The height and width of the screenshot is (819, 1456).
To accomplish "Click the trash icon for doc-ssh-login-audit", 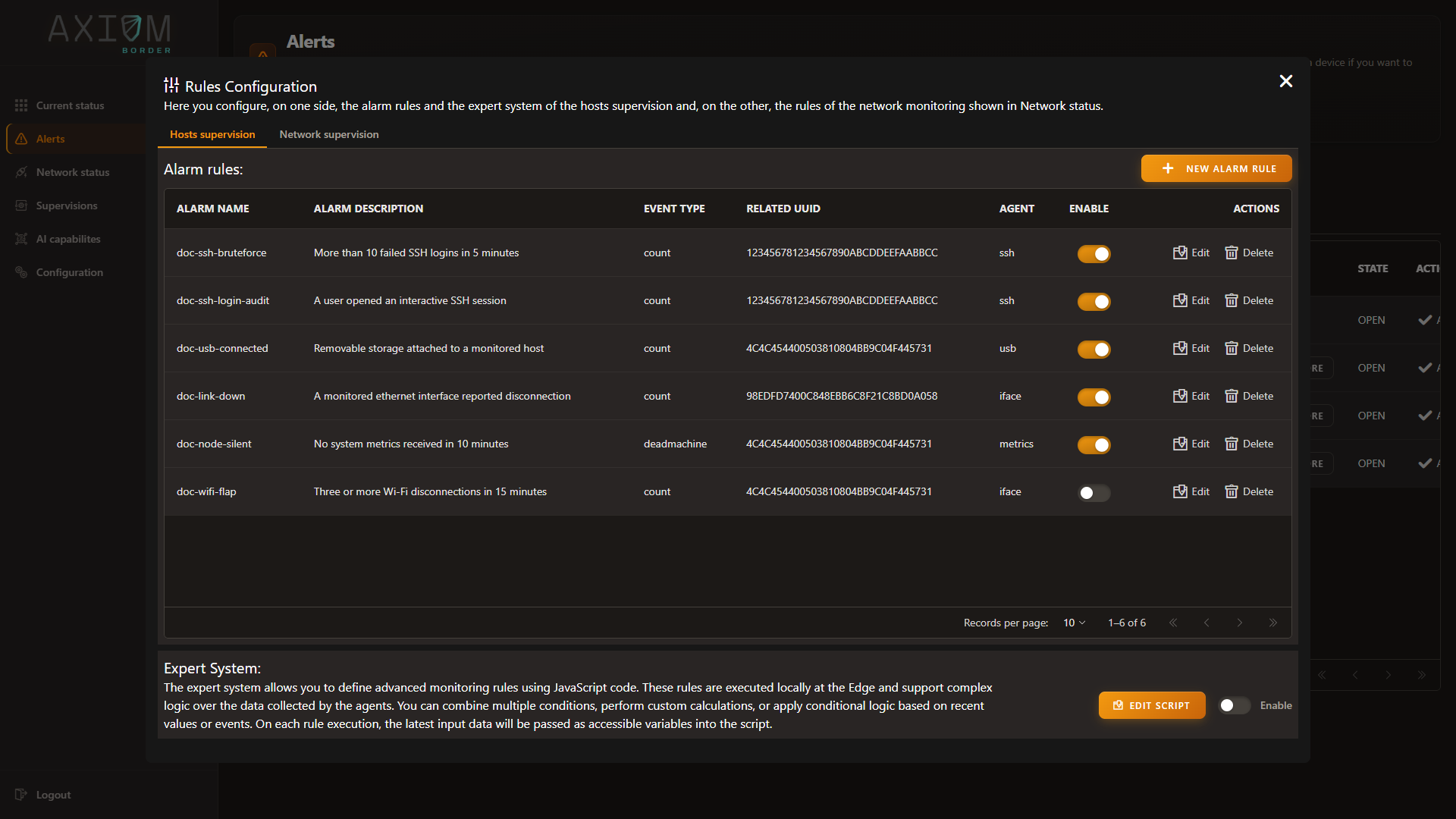I will [1232, 300].
